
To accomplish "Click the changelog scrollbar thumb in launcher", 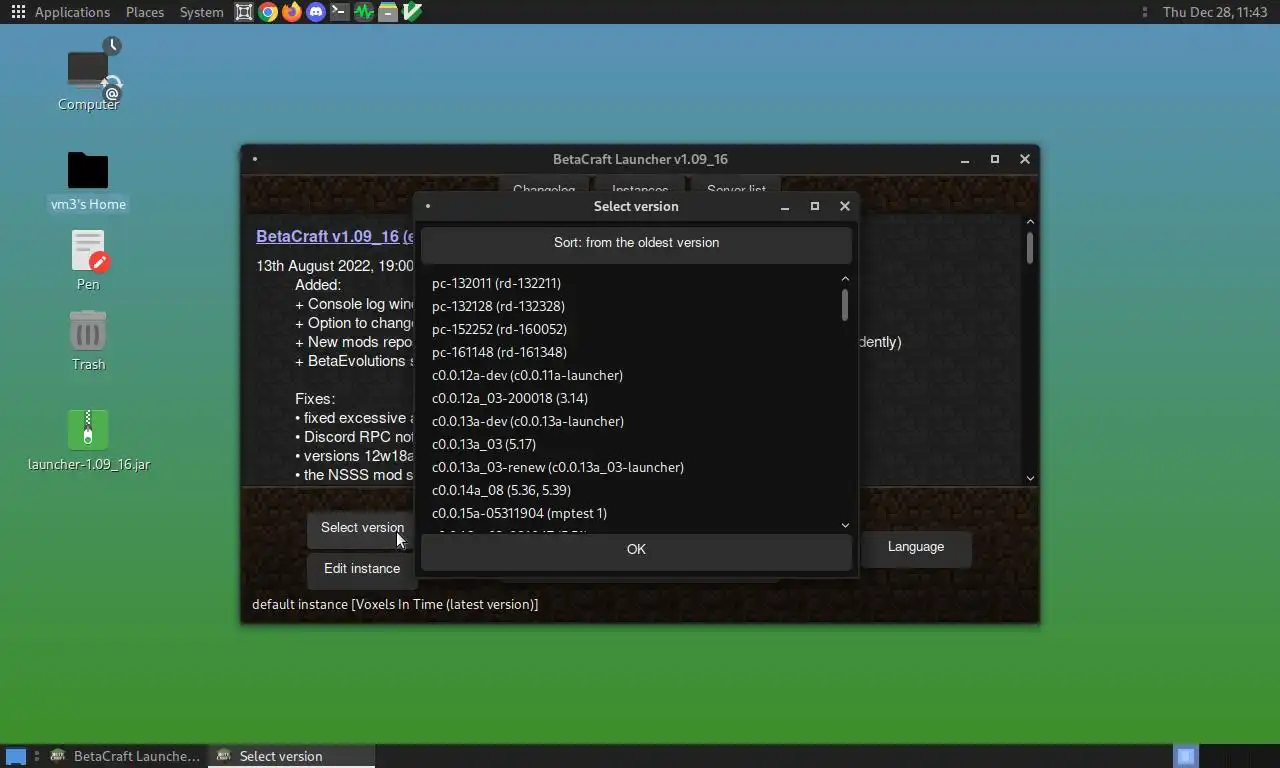I will 1030,248.
